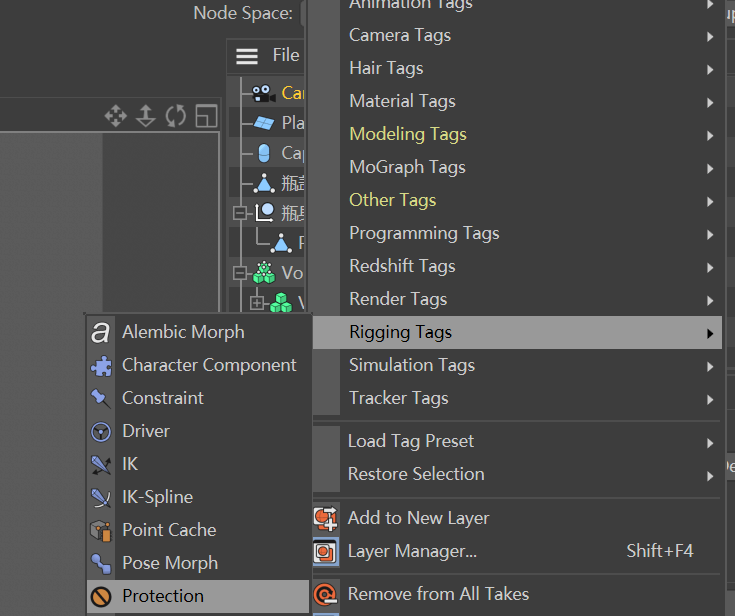
Task: Collapse the lathe object tree node
Action: pos(240,213)
